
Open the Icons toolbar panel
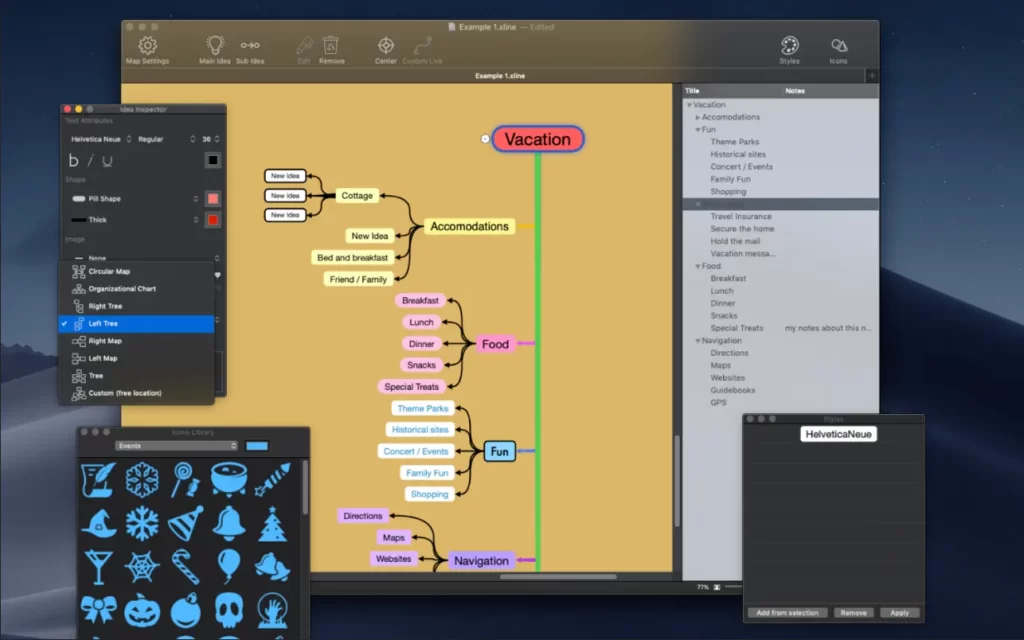(x=839, y=47)
